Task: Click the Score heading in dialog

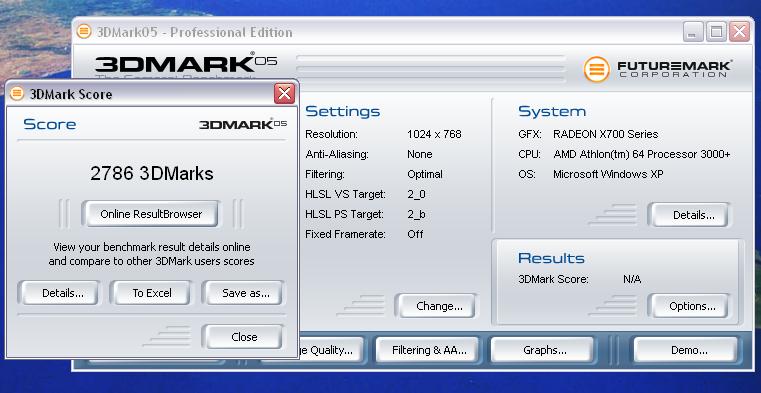Action: point(50,124)
